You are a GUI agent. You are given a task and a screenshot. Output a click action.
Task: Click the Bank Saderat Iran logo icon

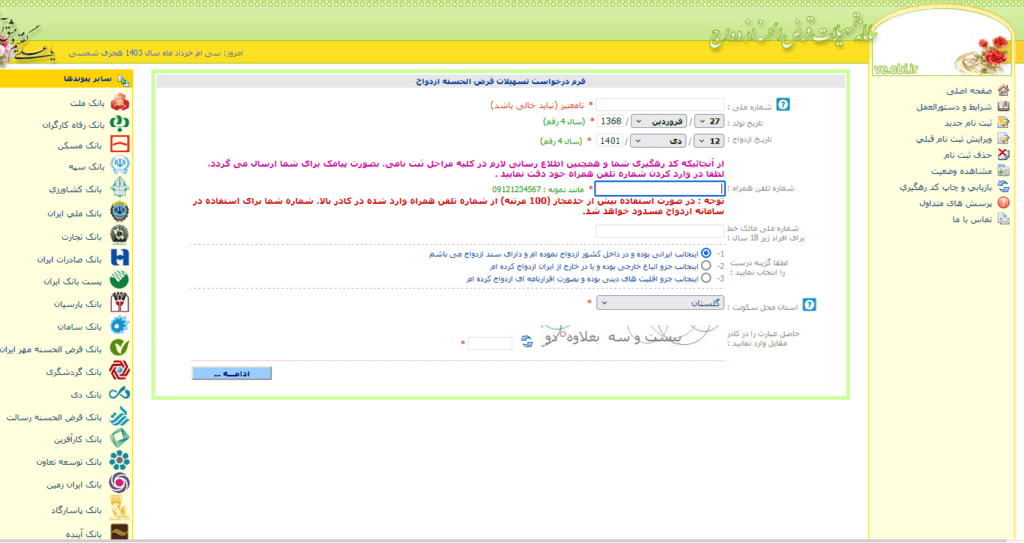[120, 257]
